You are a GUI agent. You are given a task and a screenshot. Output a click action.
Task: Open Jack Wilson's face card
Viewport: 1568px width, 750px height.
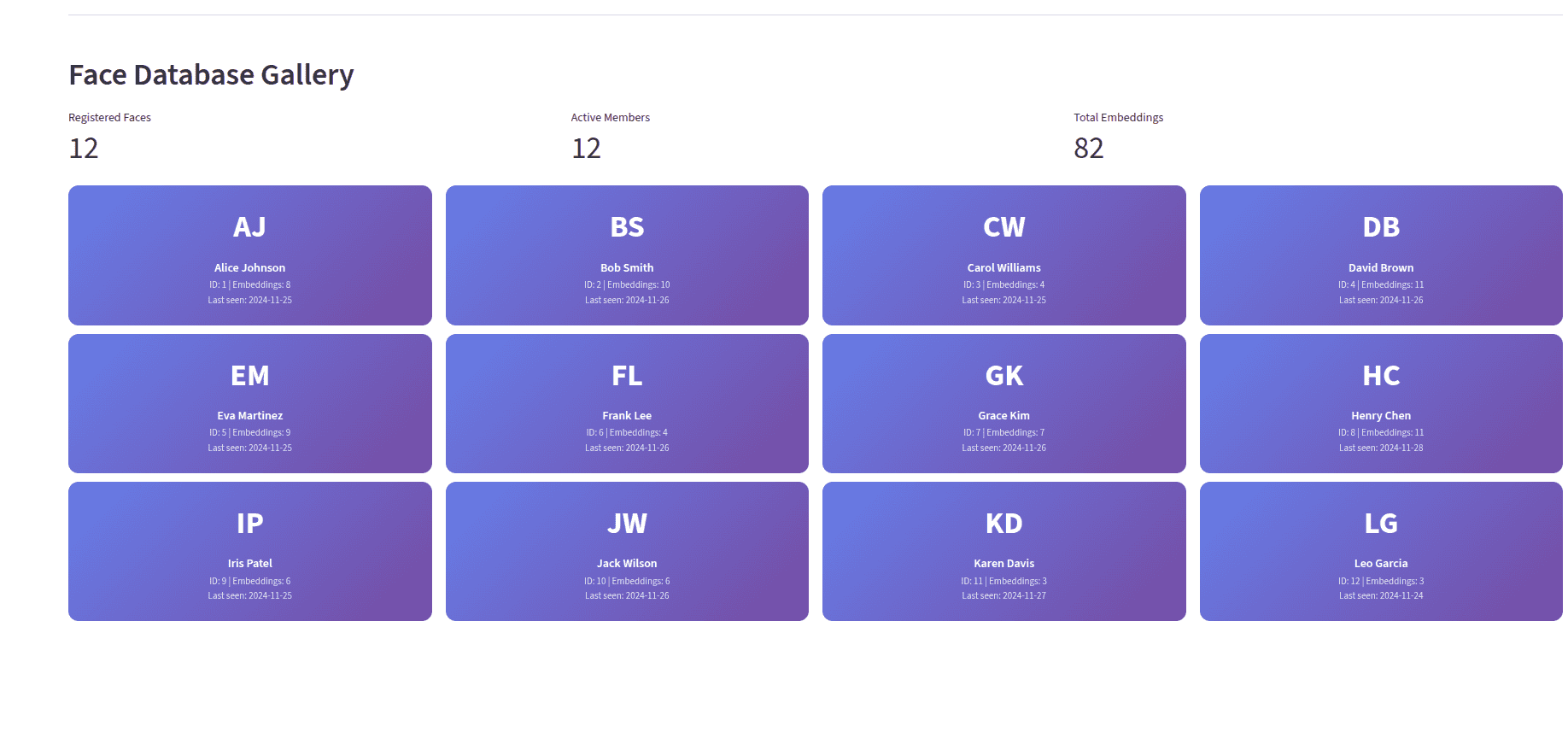click(x=627, y=552)
